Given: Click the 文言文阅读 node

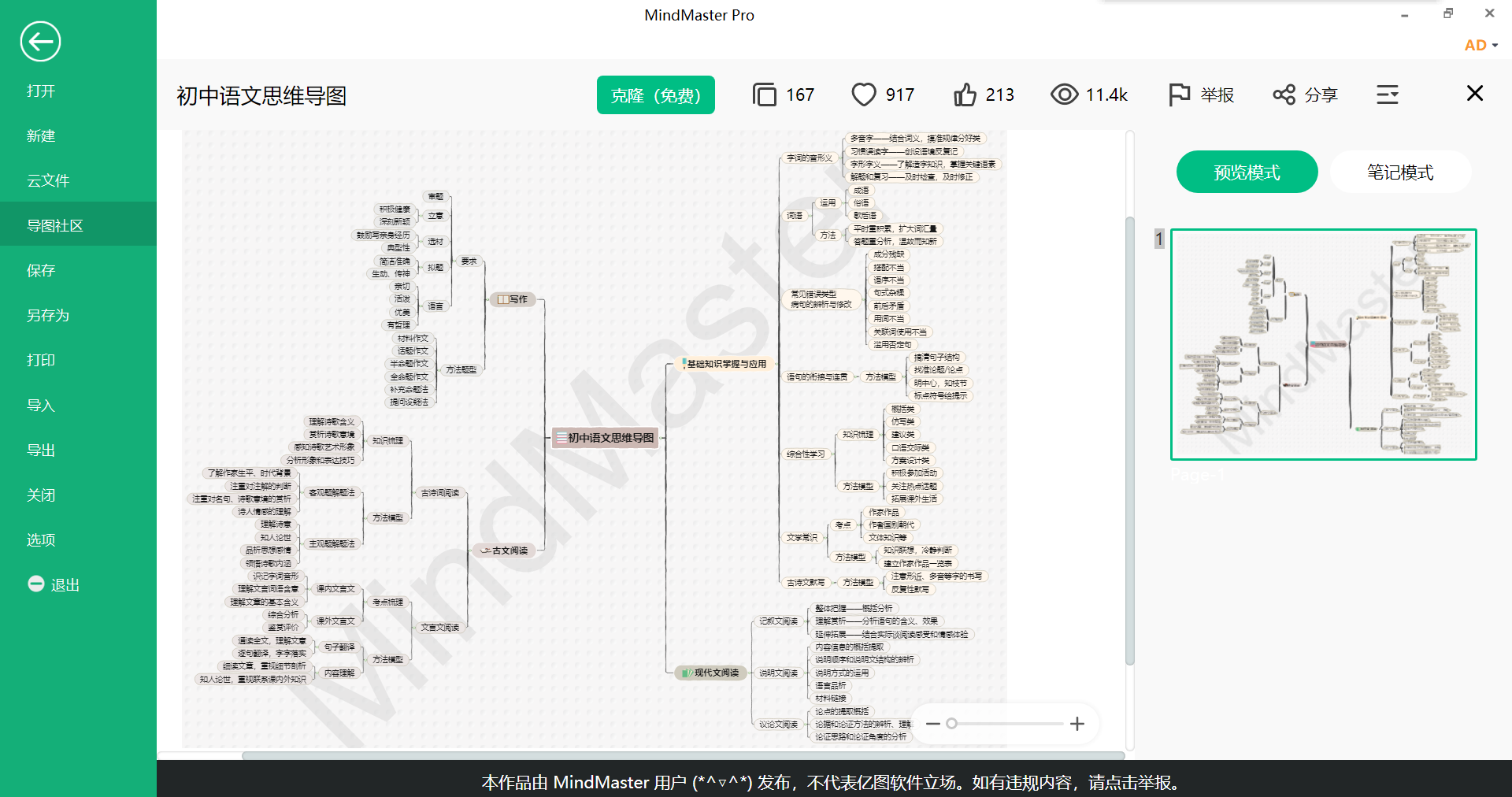Looking at the screenshot, I should (x=439, y=628).
